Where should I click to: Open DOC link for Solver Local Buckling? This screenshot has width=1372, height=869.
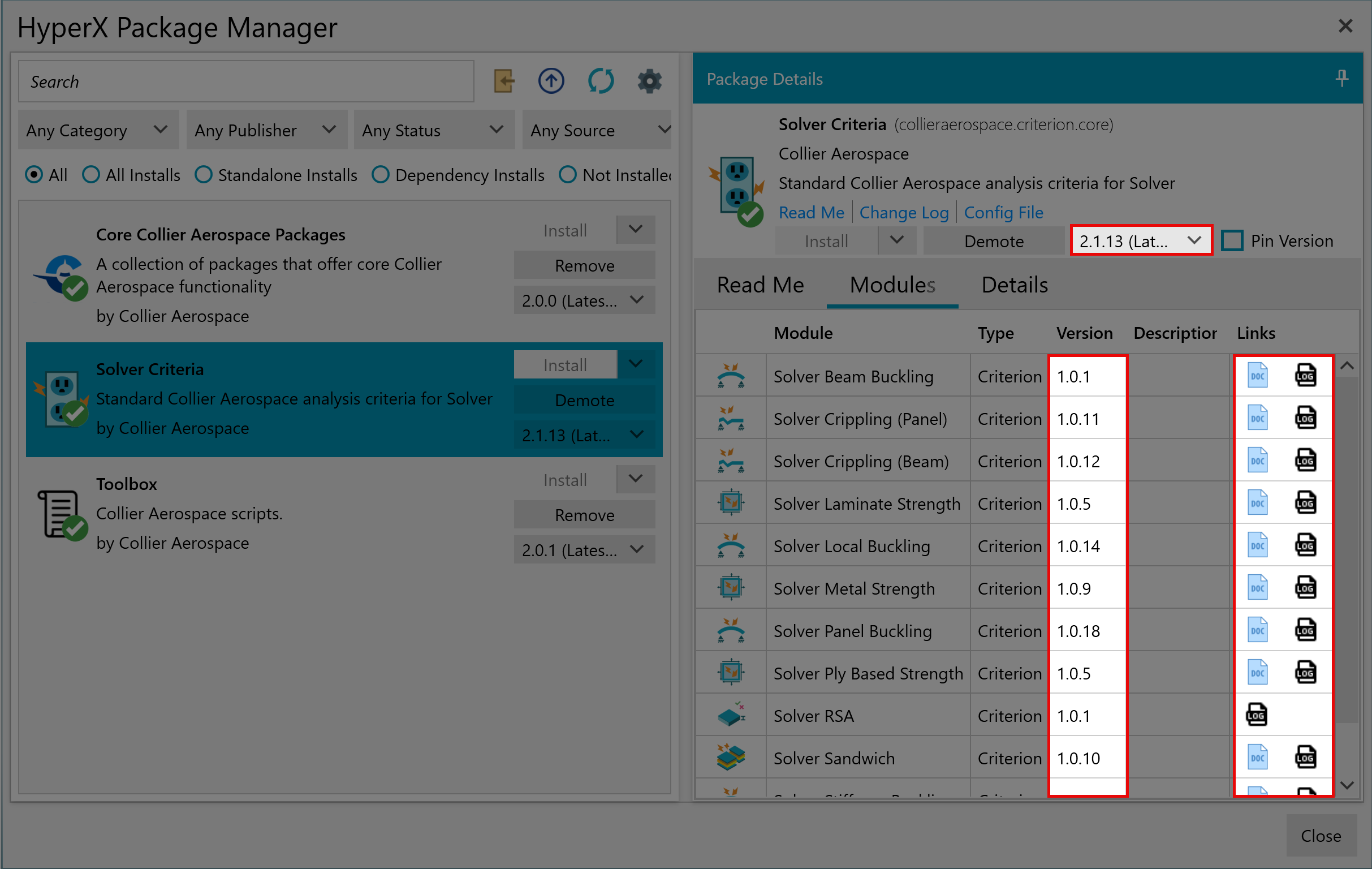(1257, 545)
